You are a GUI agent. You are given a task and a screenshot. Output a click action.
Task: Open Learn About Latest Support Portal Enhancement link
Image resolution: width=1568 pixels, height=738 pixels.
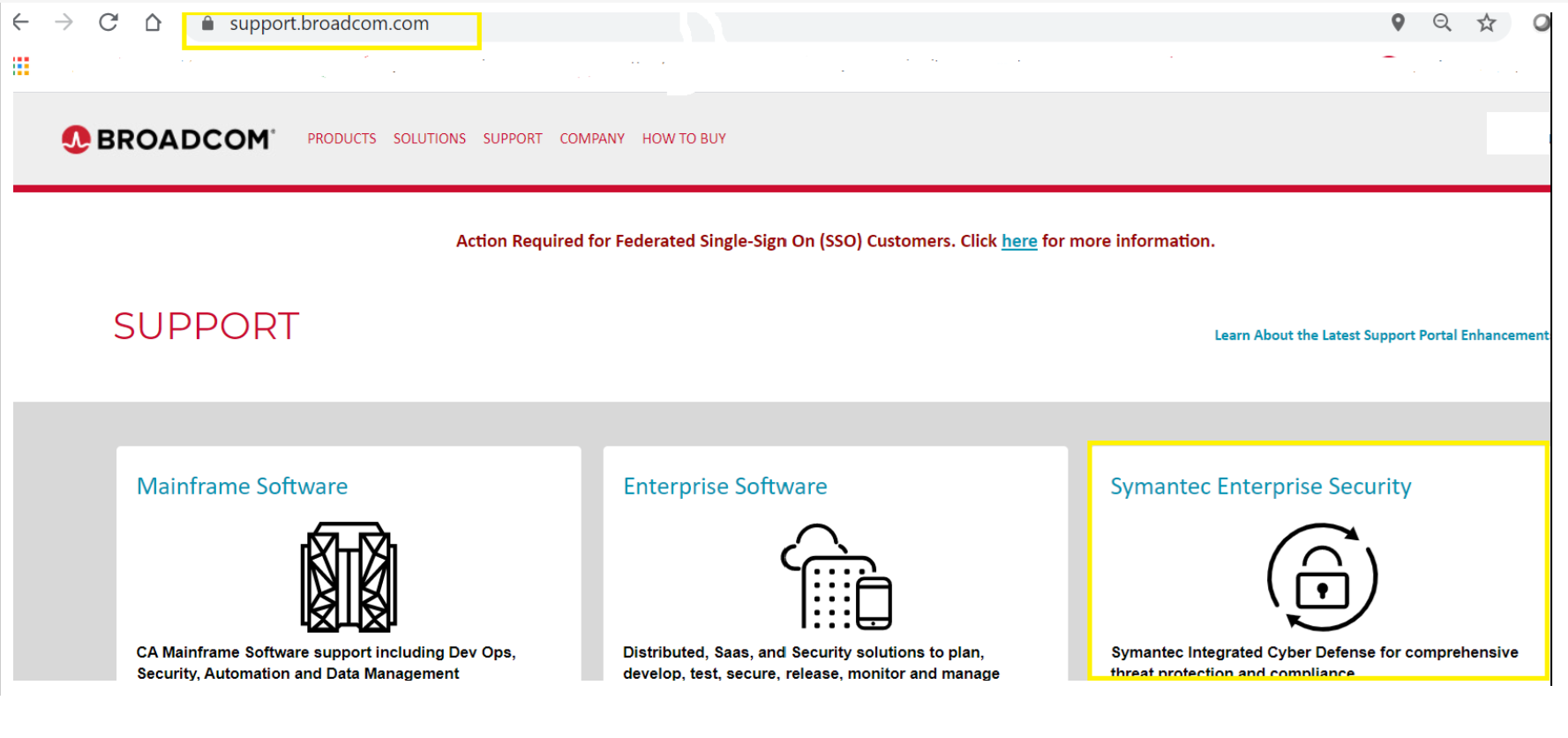(x=1381, y=335)
